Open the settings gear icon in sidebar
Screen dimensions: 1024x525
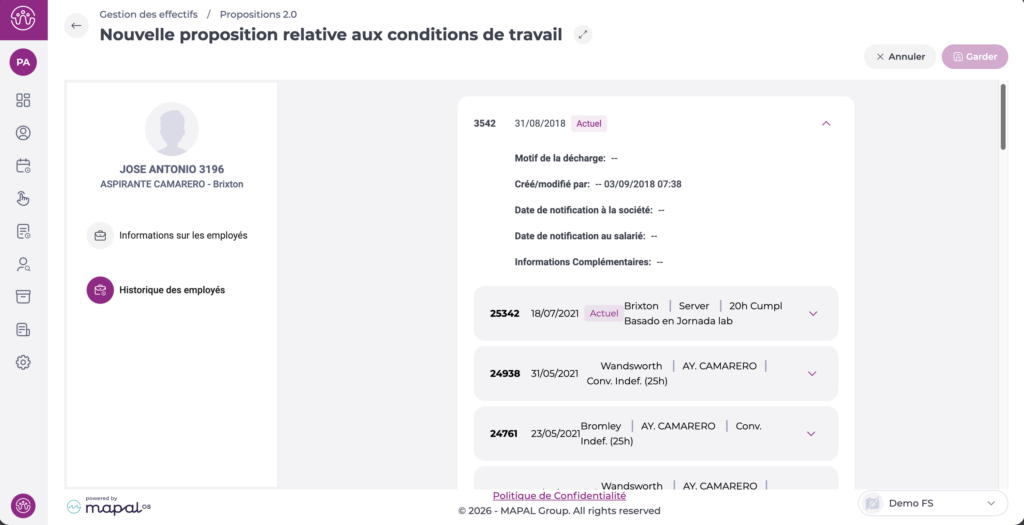(23, 362)
